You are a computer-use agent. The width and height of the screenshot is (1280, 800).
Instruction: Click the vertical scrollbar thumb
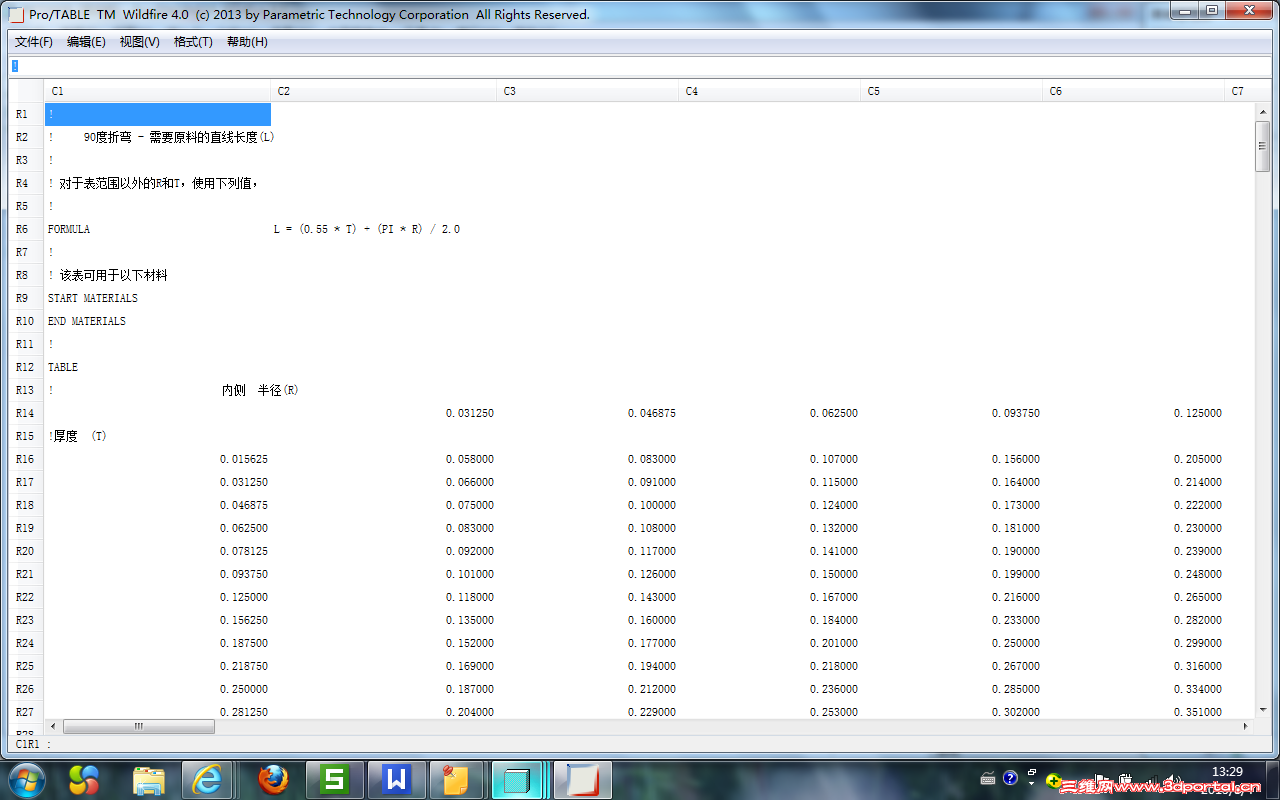1262,146
